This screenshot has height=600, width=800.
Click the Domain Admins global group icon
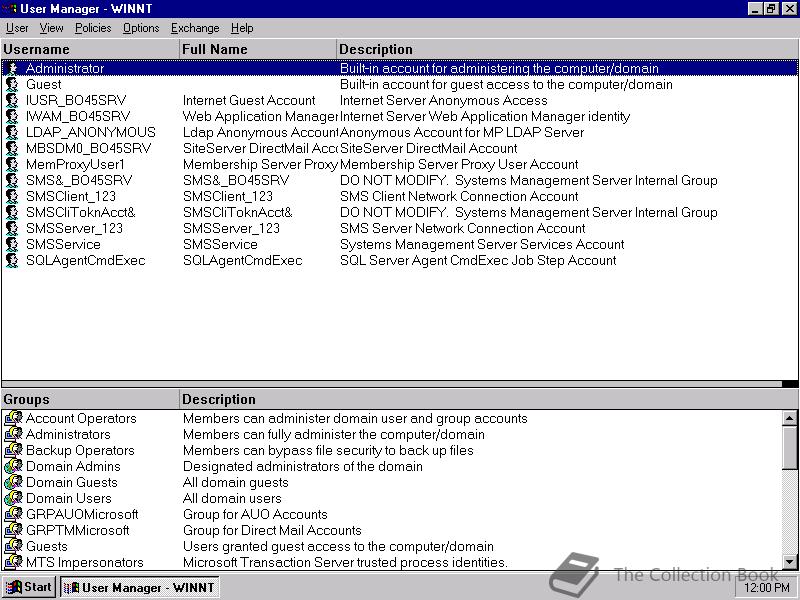click(x=13, y=466)
